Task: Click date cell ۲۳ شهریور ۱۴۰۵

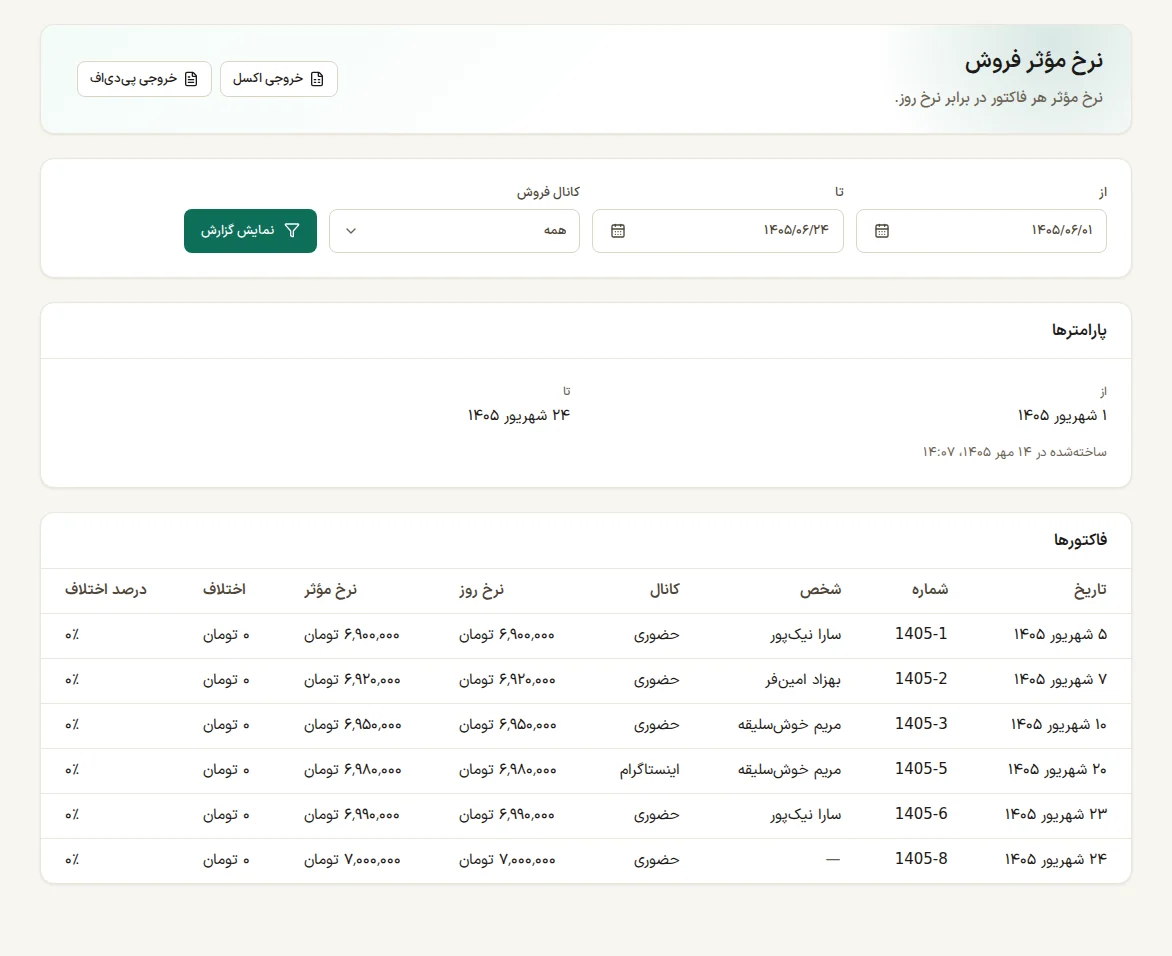Action: [1055, 814]
